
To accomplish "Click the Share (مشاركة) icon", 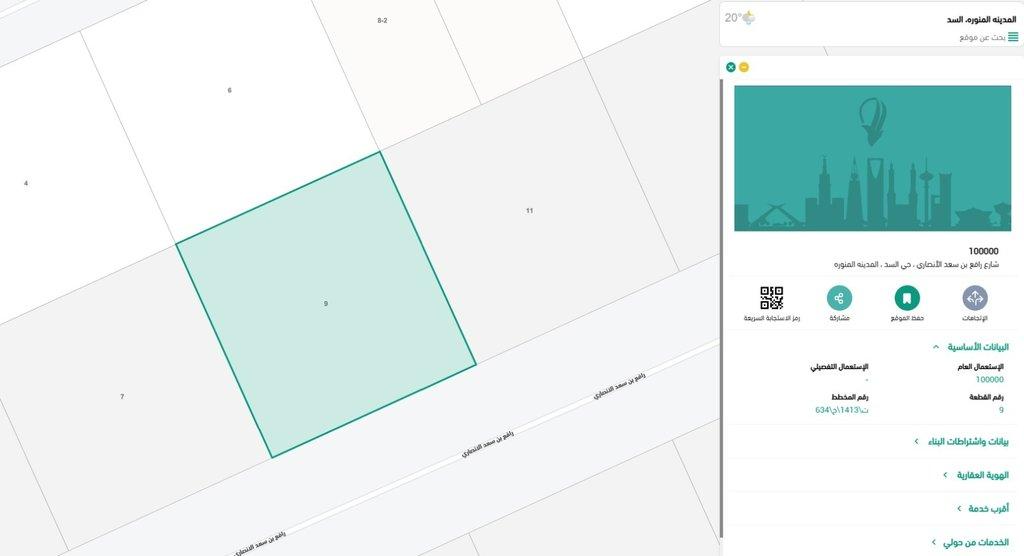I will pyautogui.click(x=839, y=298).
